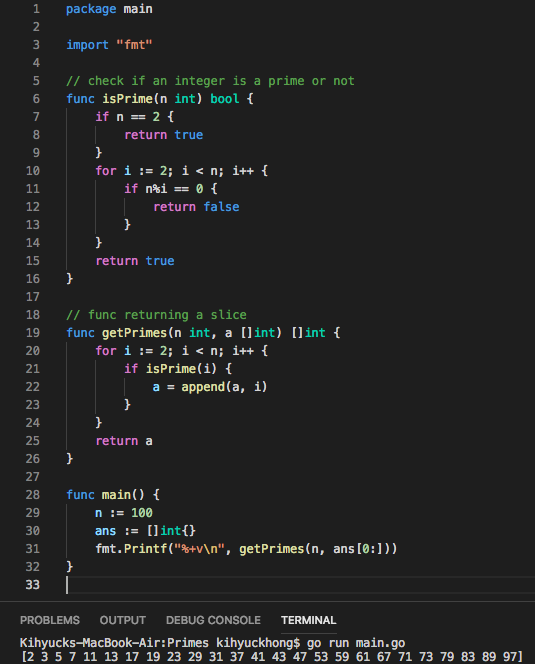Click the append call on line 22

[x=203, y=387]
